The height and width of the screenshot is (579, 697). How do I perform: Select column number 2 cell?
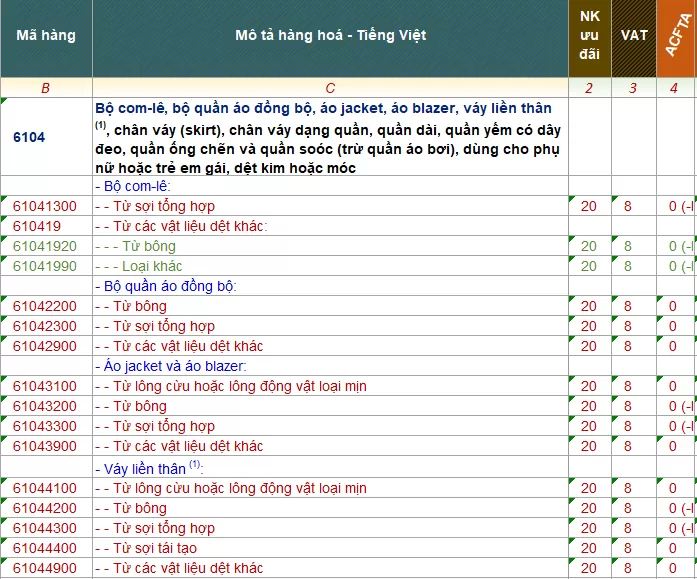coord(590,88)
